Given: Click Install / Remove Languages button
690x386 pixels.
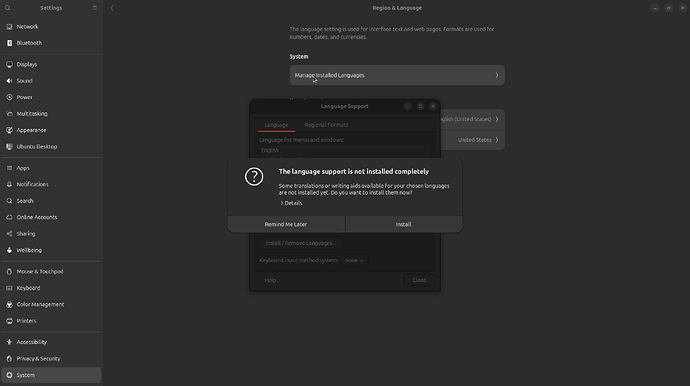Looking at the screenshot, I should (x=301, y=243).
